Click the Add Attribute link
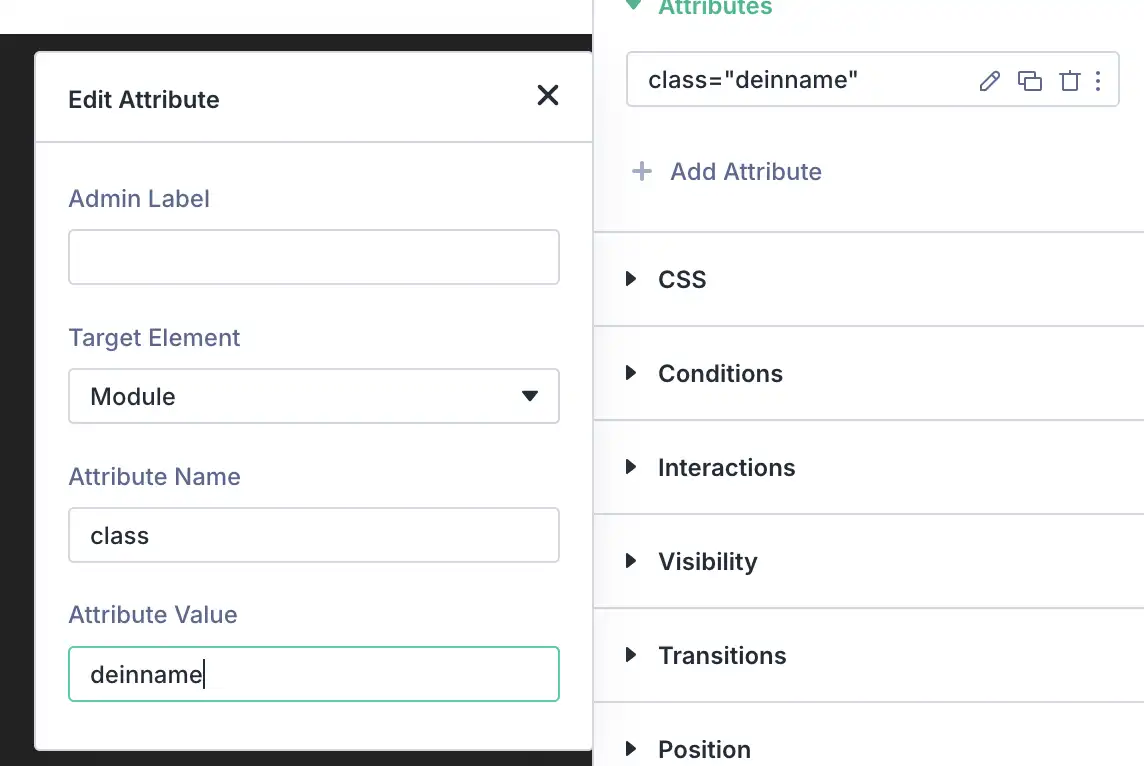The width and height of the screenshot is (1144, 766). click(x=745, y=172)
